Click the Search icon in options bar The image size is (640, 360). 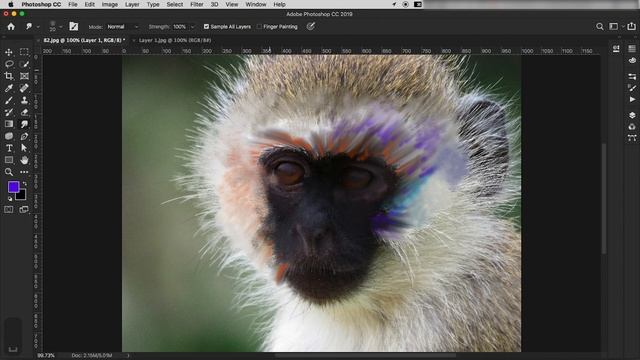[x=600, y=27]
